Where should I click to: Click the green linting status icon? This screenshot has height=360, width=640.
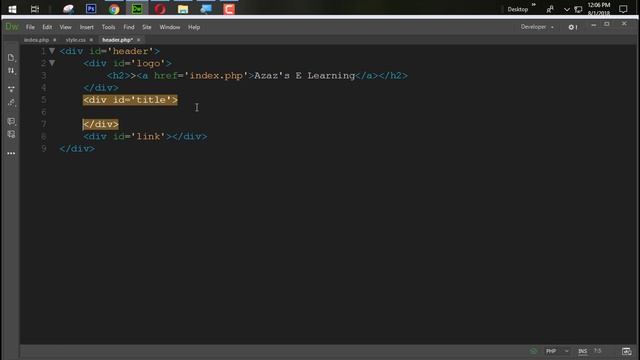(x=533, y=351)
